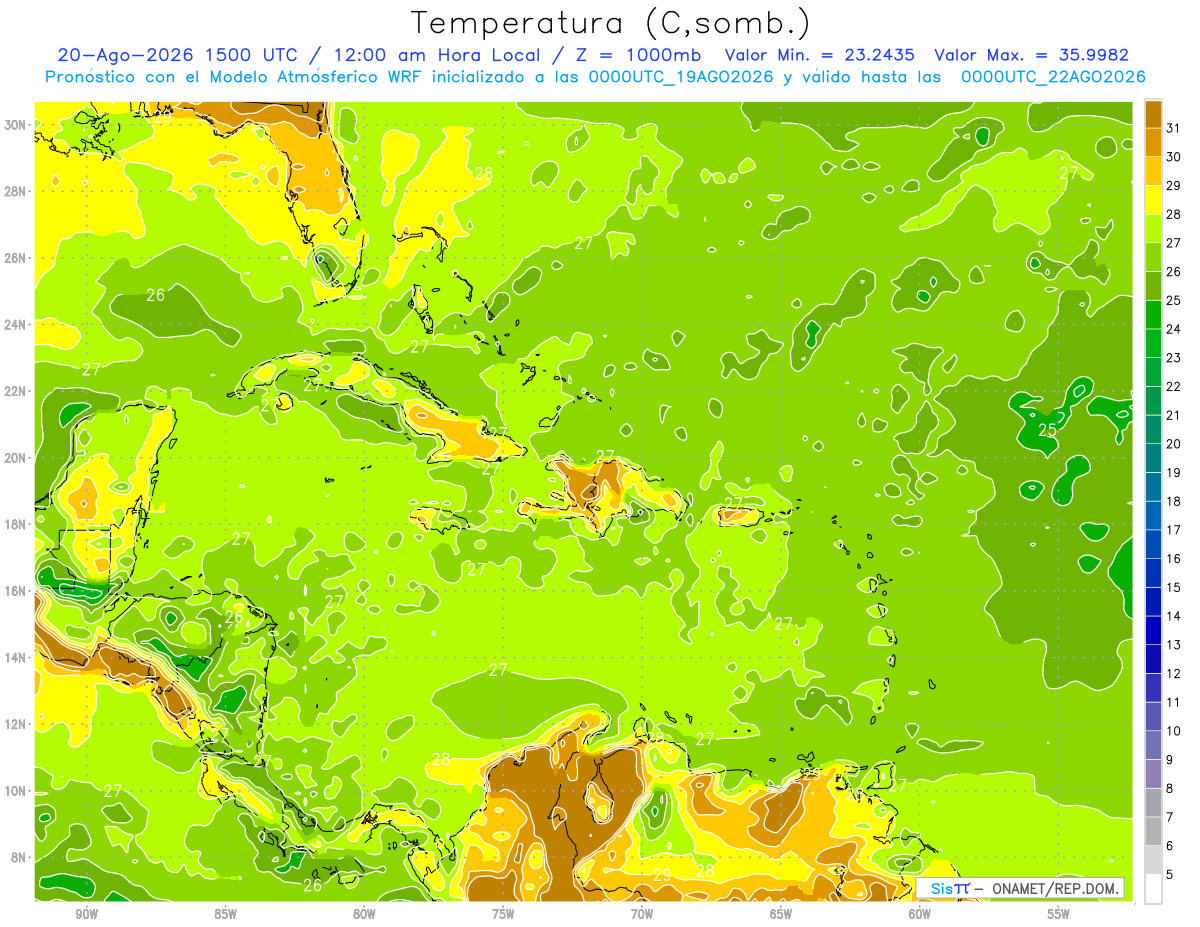
Task: Click the legend value 14
Action: (x=1174, y=616)
